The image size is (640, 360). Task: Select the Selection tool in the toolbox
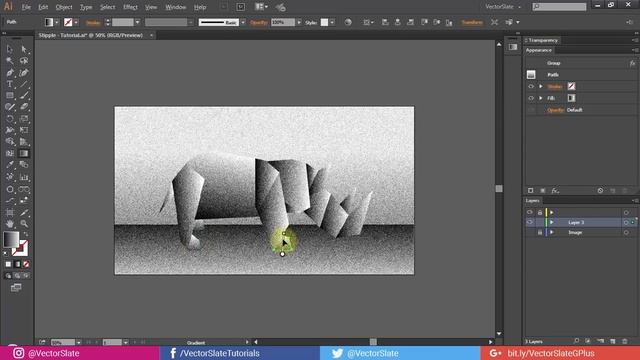click(9, 49)
